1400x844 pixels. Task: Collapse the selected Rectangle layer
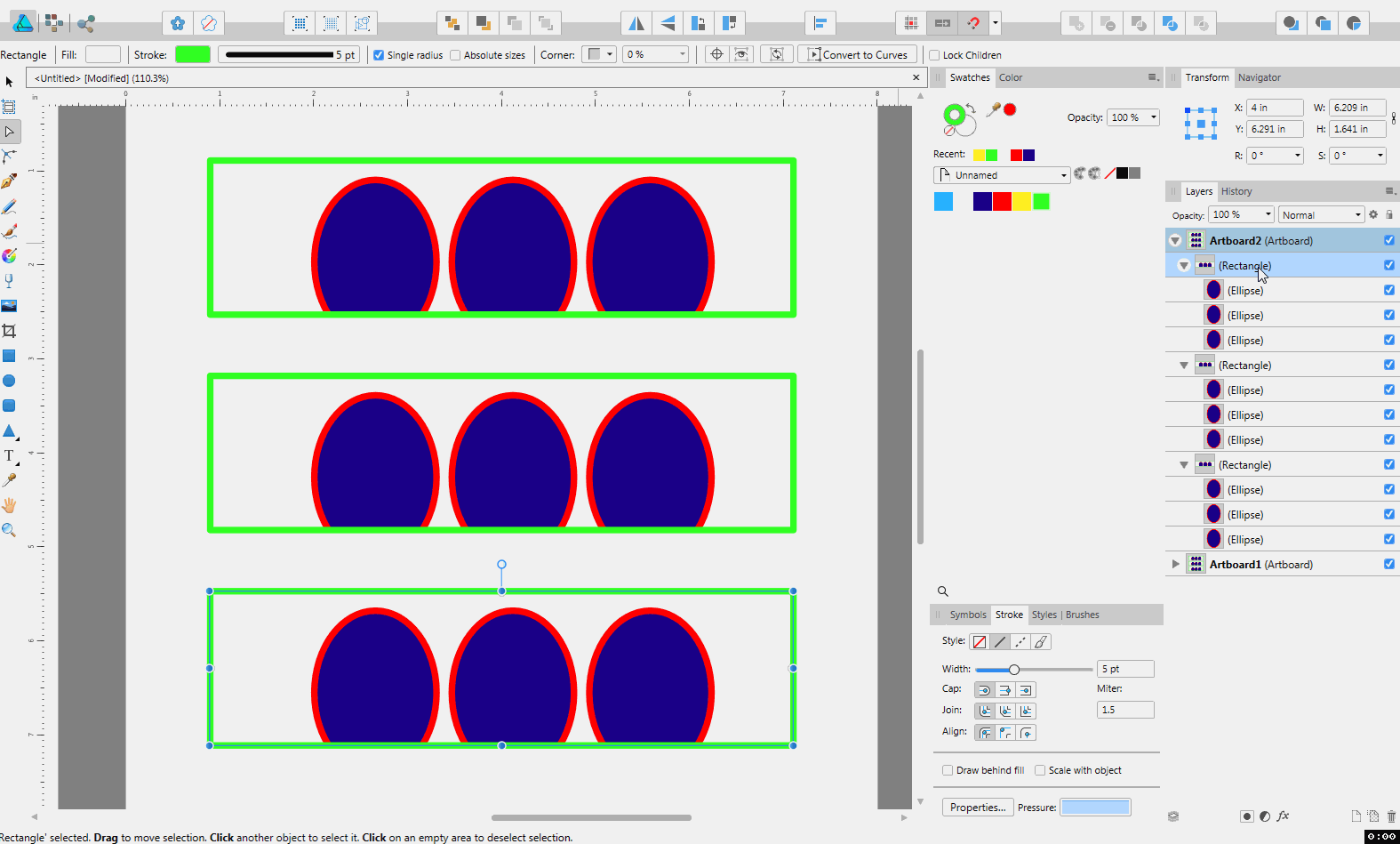[x=1184, y=265]
